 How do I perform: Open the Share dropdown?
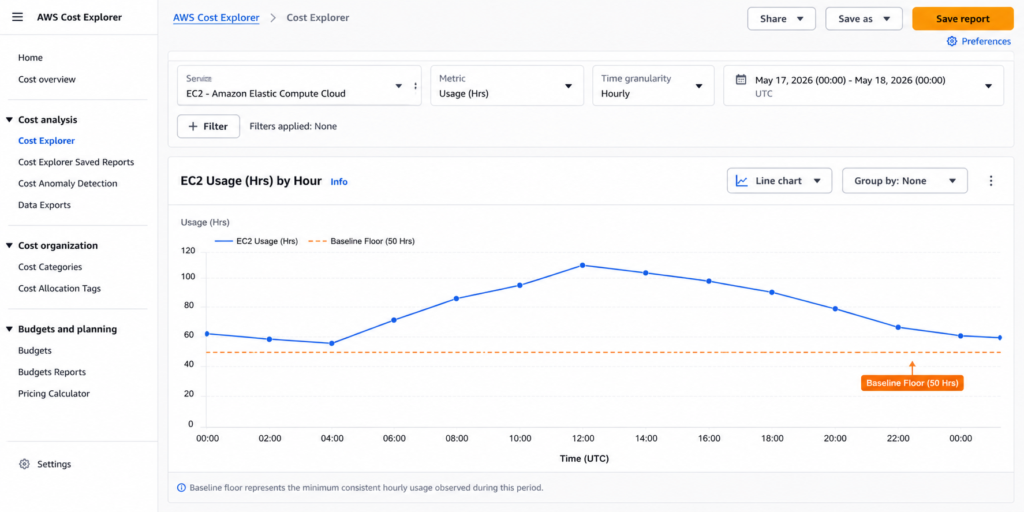[781, 19]
